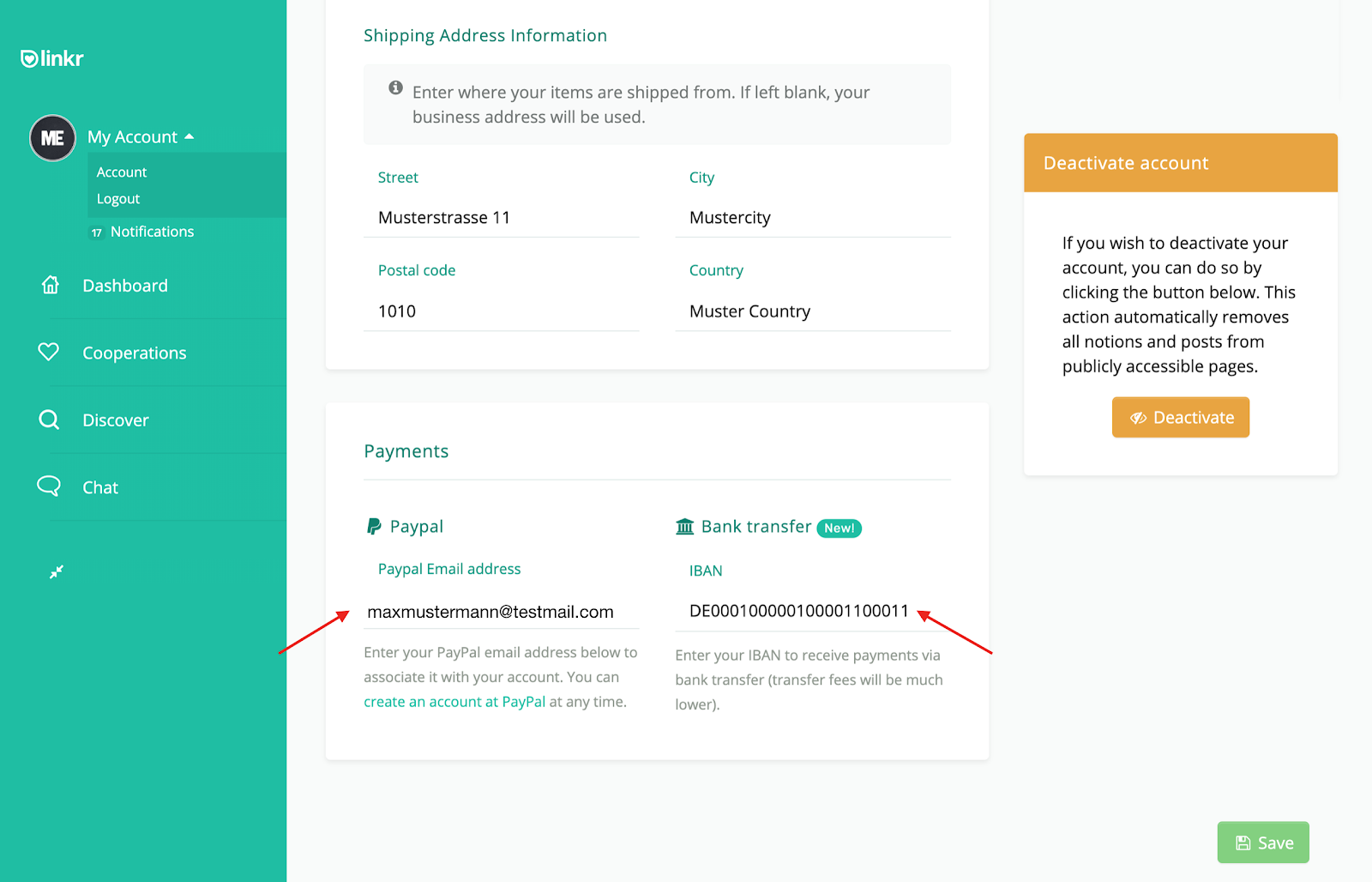1372x882 pixels.
Task: Click the Chat speech bubble icon
Action: click(x=49, y=486)
